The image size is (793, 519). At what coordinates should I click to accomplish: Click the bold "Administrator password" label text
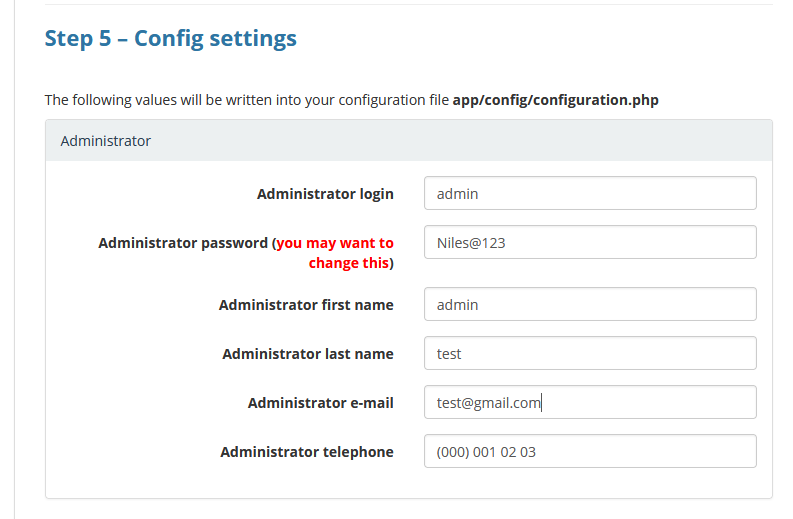tap(182, 243)
